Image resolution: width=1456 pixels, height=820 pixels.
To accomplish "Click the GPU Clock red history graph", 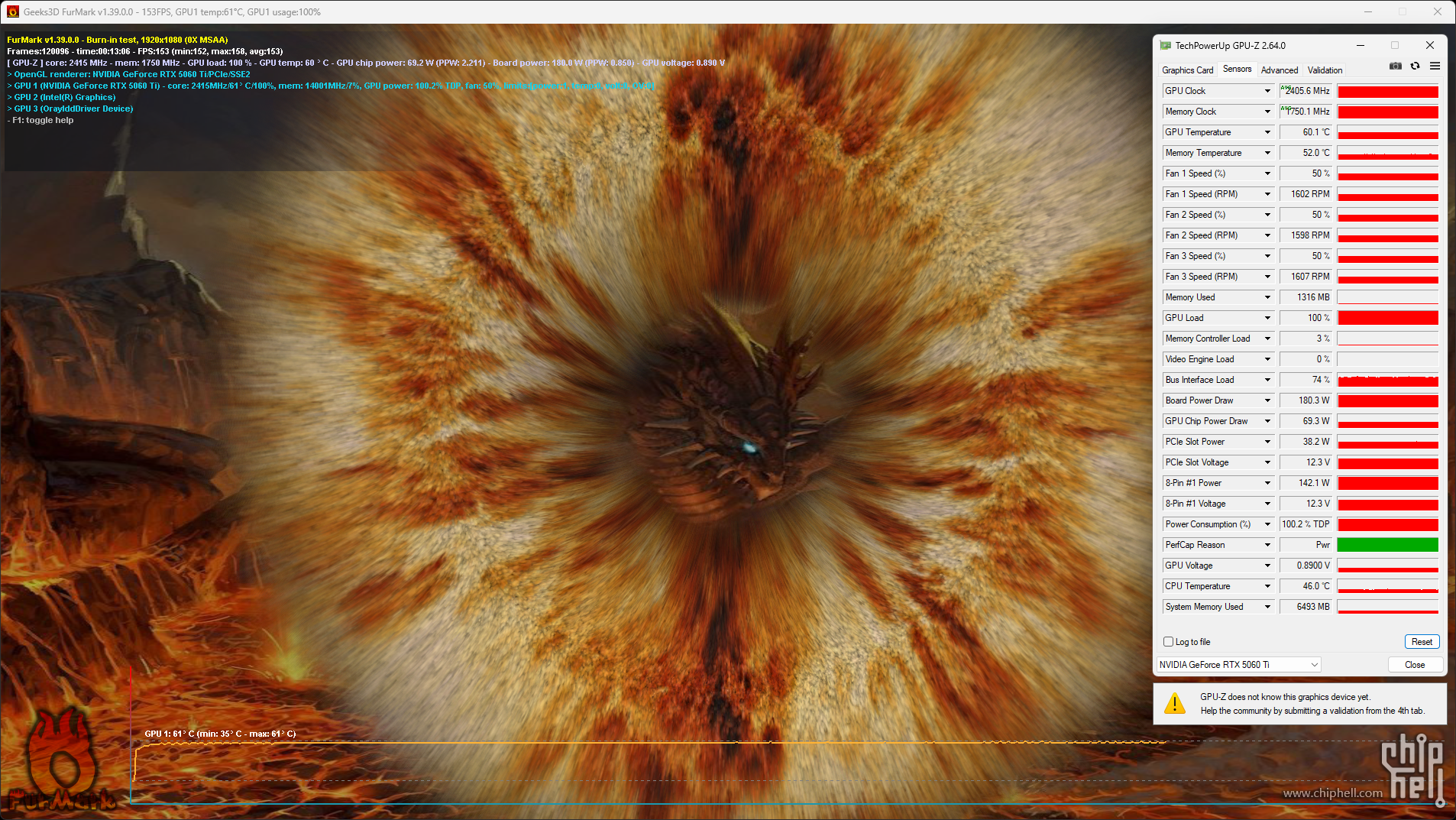I will click(1387, 91).
